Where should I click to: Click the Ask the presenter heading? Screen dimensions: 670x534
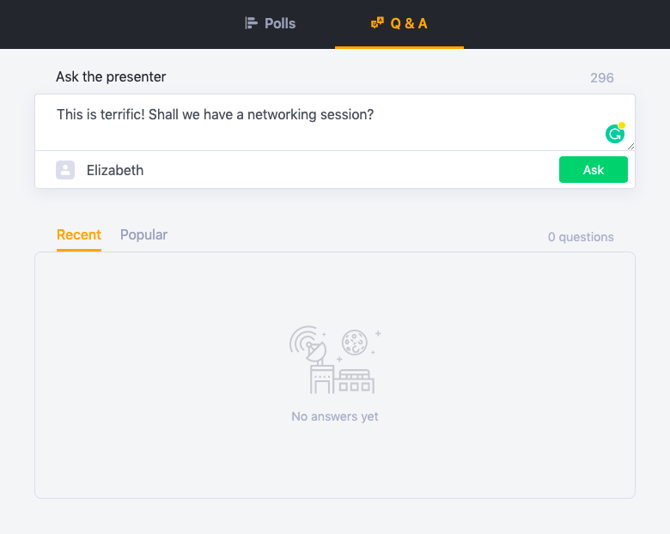click(111, 77)
